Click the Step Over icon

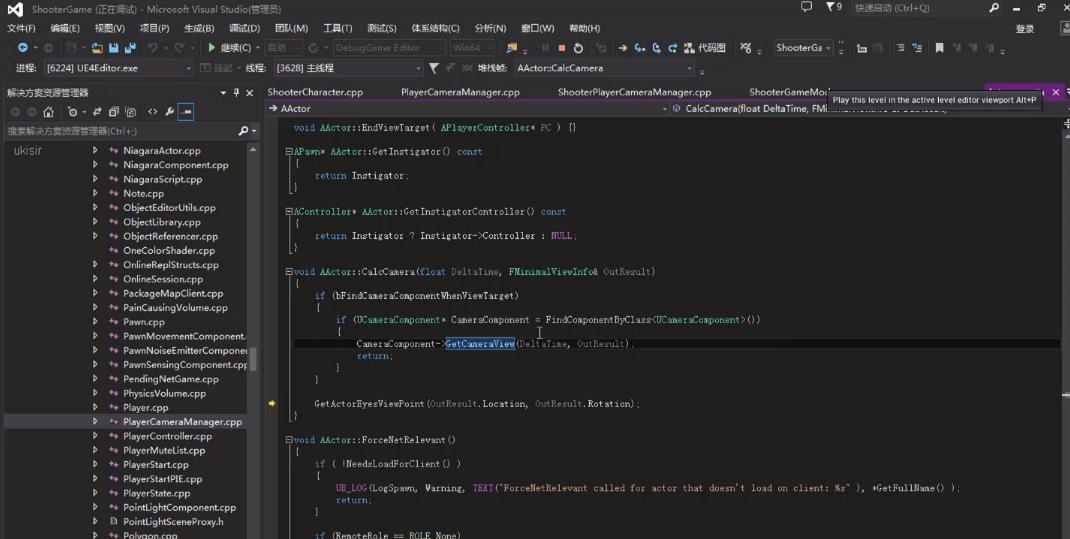coord(656,48)
